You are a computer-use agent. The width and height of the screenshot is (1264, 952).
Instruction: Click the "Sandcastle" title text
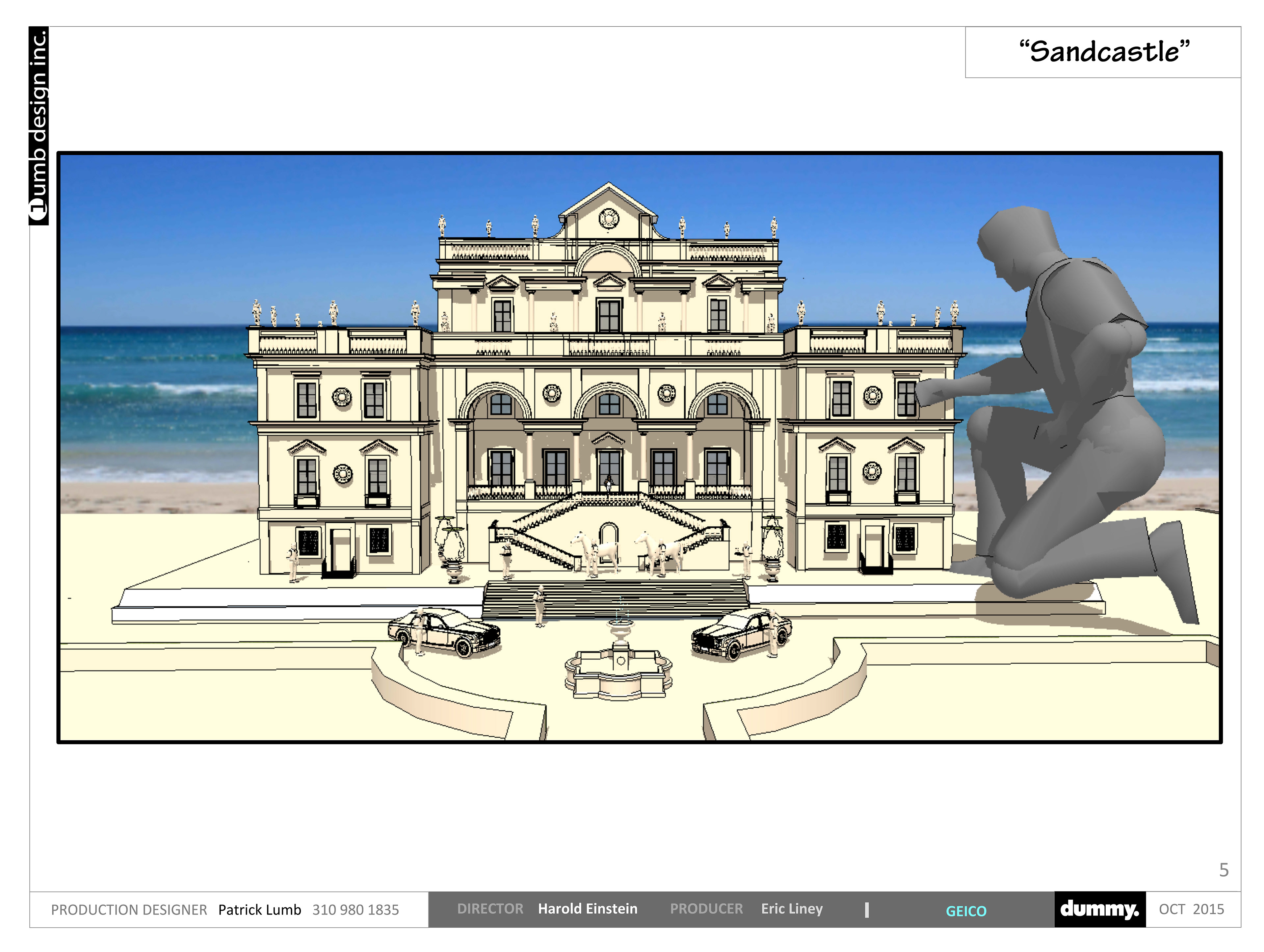coord(1104,51)
